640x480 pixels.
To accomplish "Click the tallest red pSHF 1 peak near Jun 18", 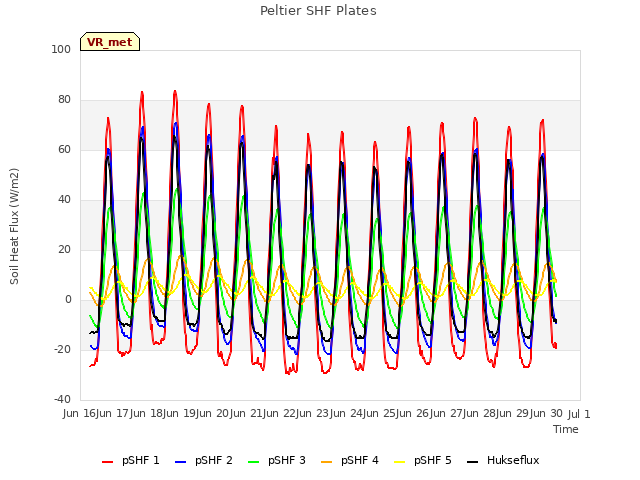I will 175,91.
